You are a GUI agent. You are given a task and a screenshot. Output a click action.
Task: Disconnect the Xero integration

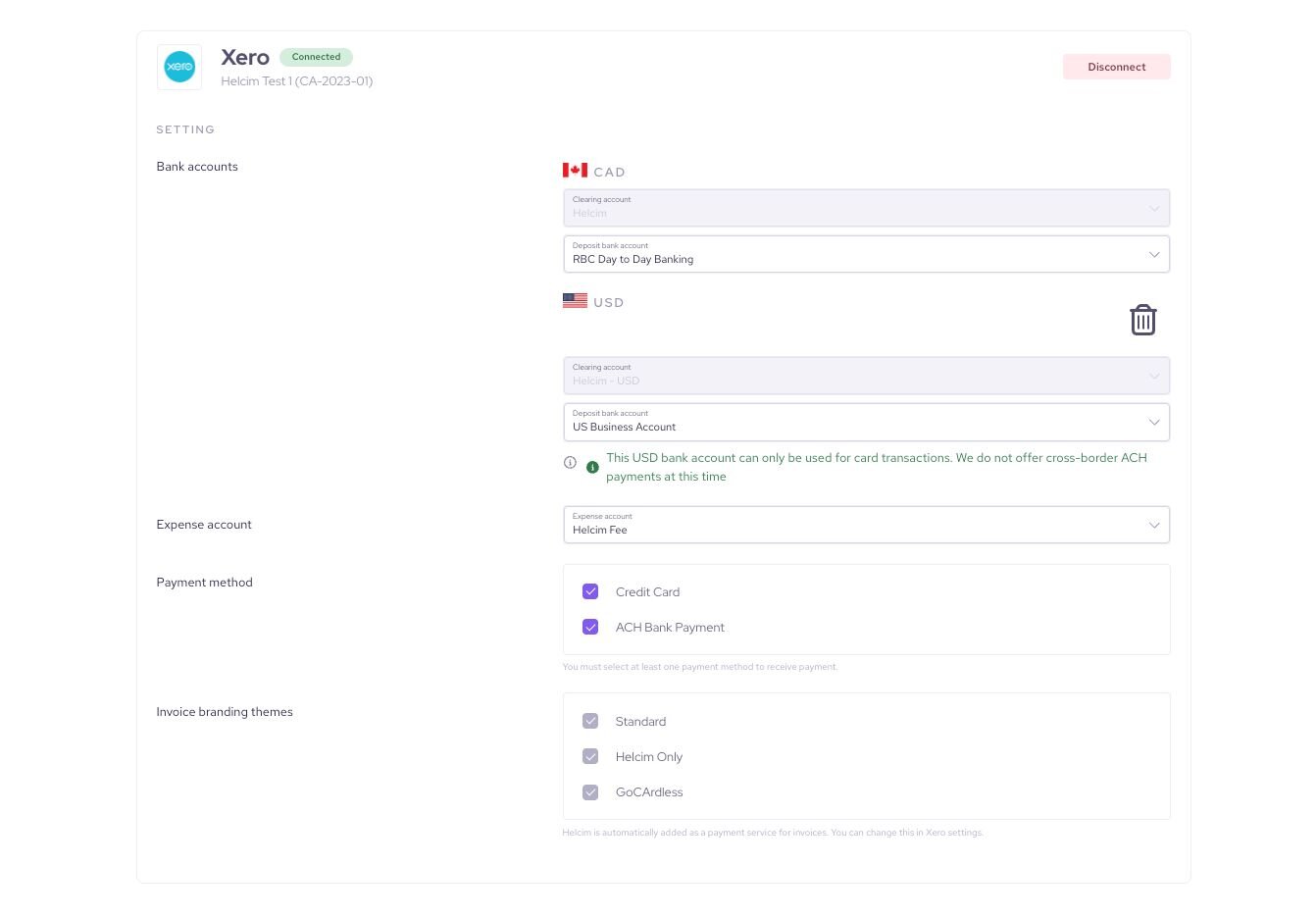point(1117,67)
